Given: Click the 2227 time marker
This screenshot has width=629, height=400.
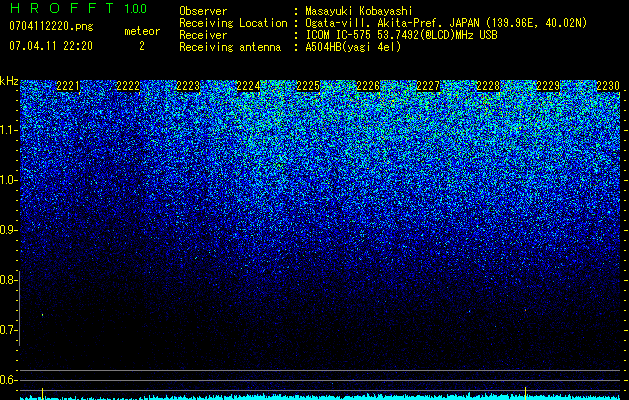Looking at the screenshot, I should [x=428, y=86].
